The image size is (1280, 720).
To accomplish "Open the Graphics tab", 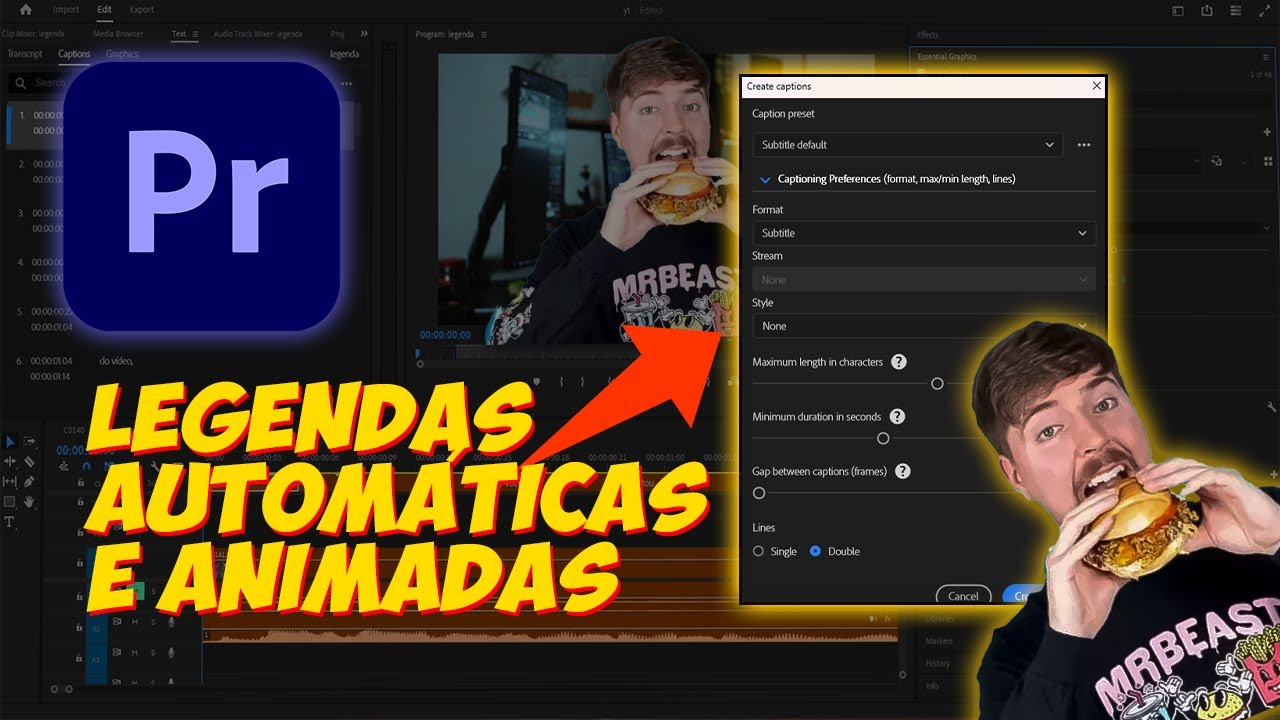I will (122, 54).
